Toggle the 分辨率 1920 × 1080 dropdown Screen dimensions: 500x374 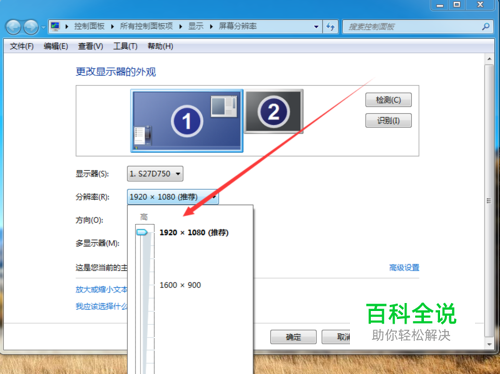click(173, 197)
